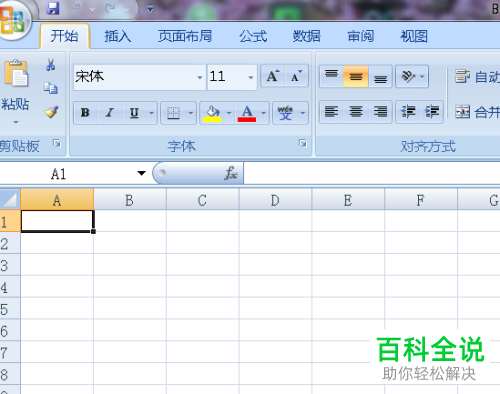Toggle bold formatting
This screenshot has height=394, width=500.
[85, 113]
